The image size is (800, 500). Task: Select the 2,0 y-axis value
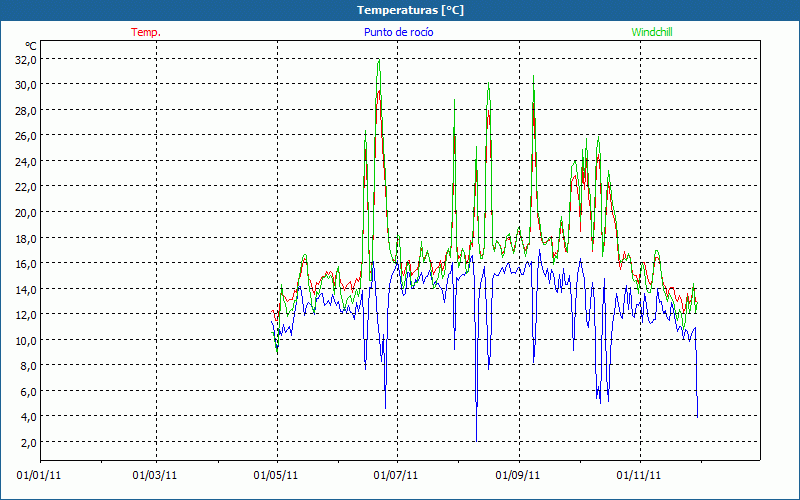click(29, 442)
